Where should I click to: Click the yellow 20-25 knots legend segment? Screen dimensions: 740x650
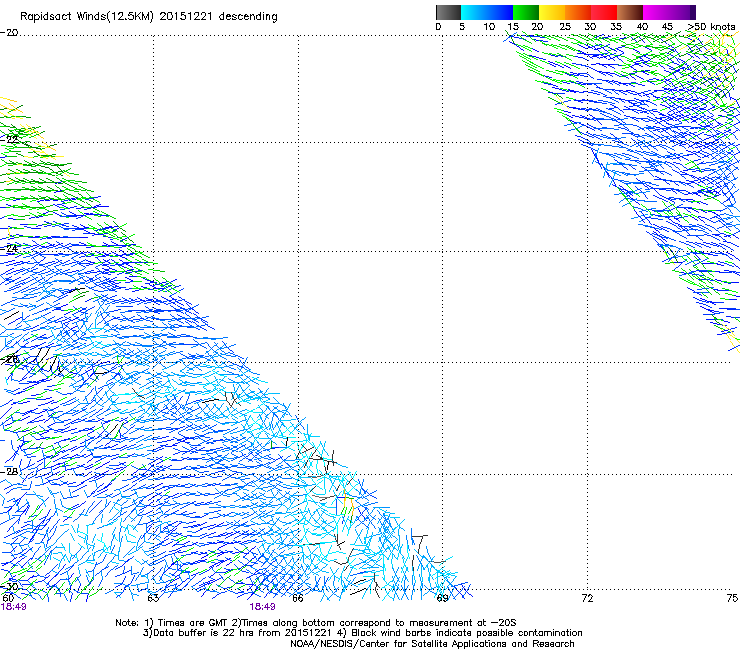point(552,12)
